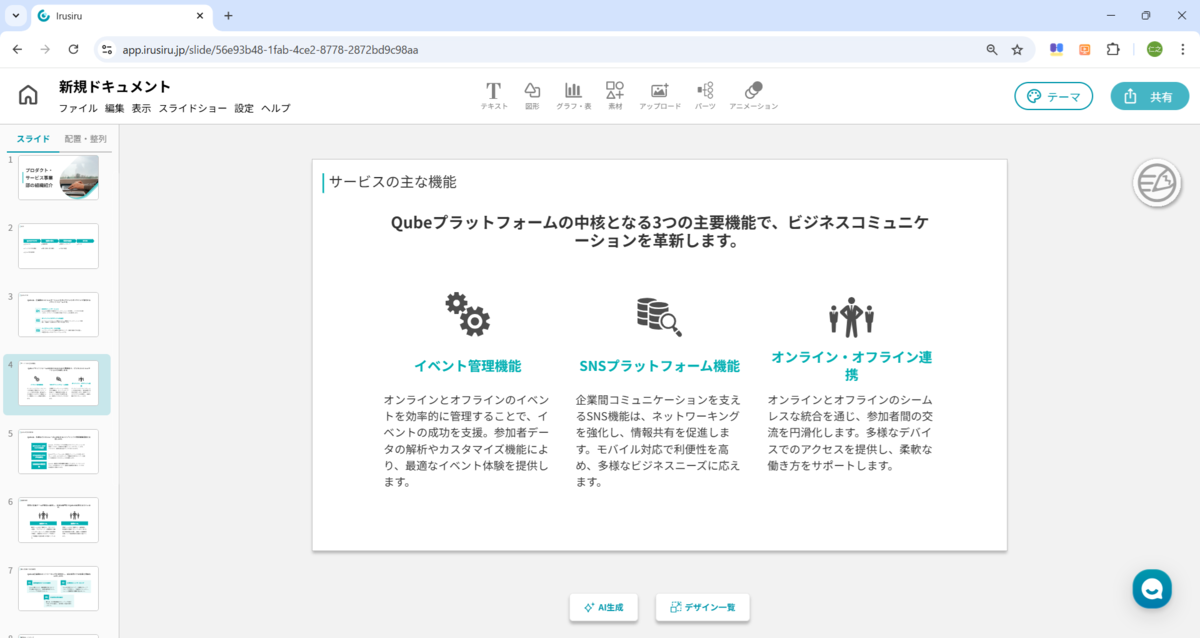This screenshot has height=638, width=1200.
Task: Select heading イベント管理機能
Action: pyautogui.click(x=467, y=366)
